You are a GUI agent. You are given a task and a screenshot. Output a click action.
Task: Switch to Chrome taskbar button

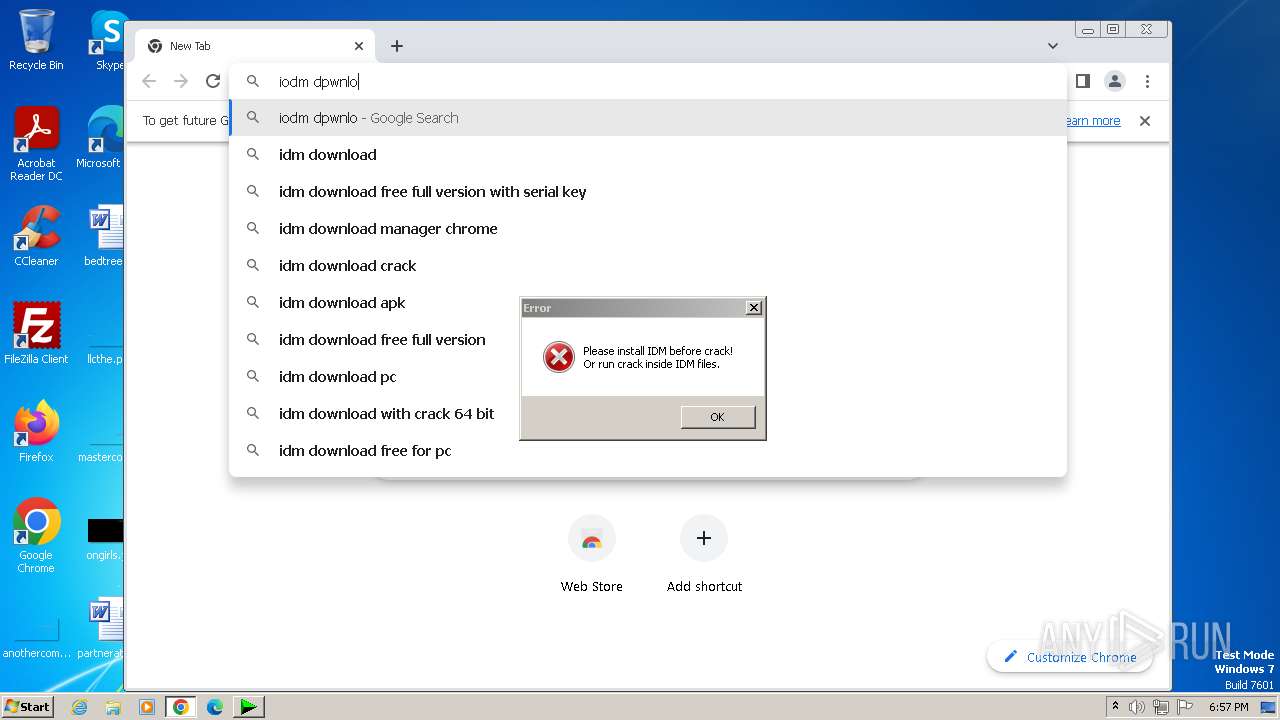181,707
